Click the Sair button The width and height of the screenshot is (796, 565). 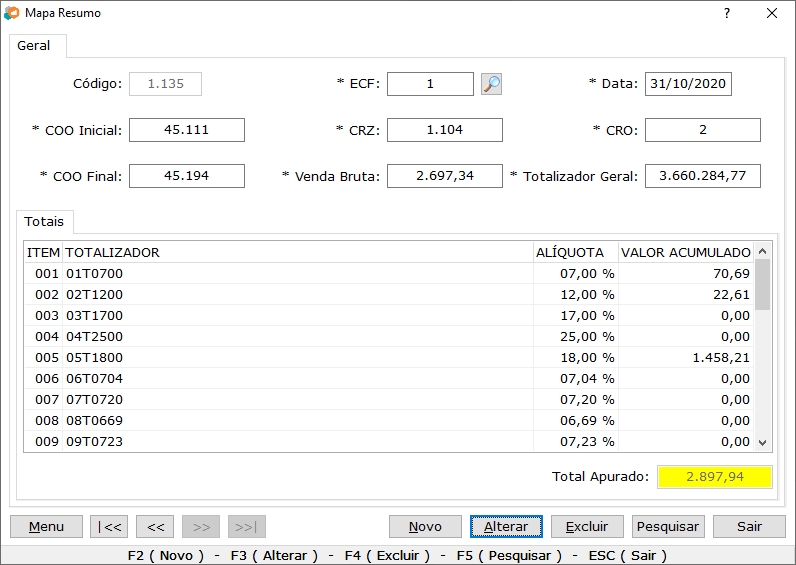pyautogui.click(x=749, y=527)
